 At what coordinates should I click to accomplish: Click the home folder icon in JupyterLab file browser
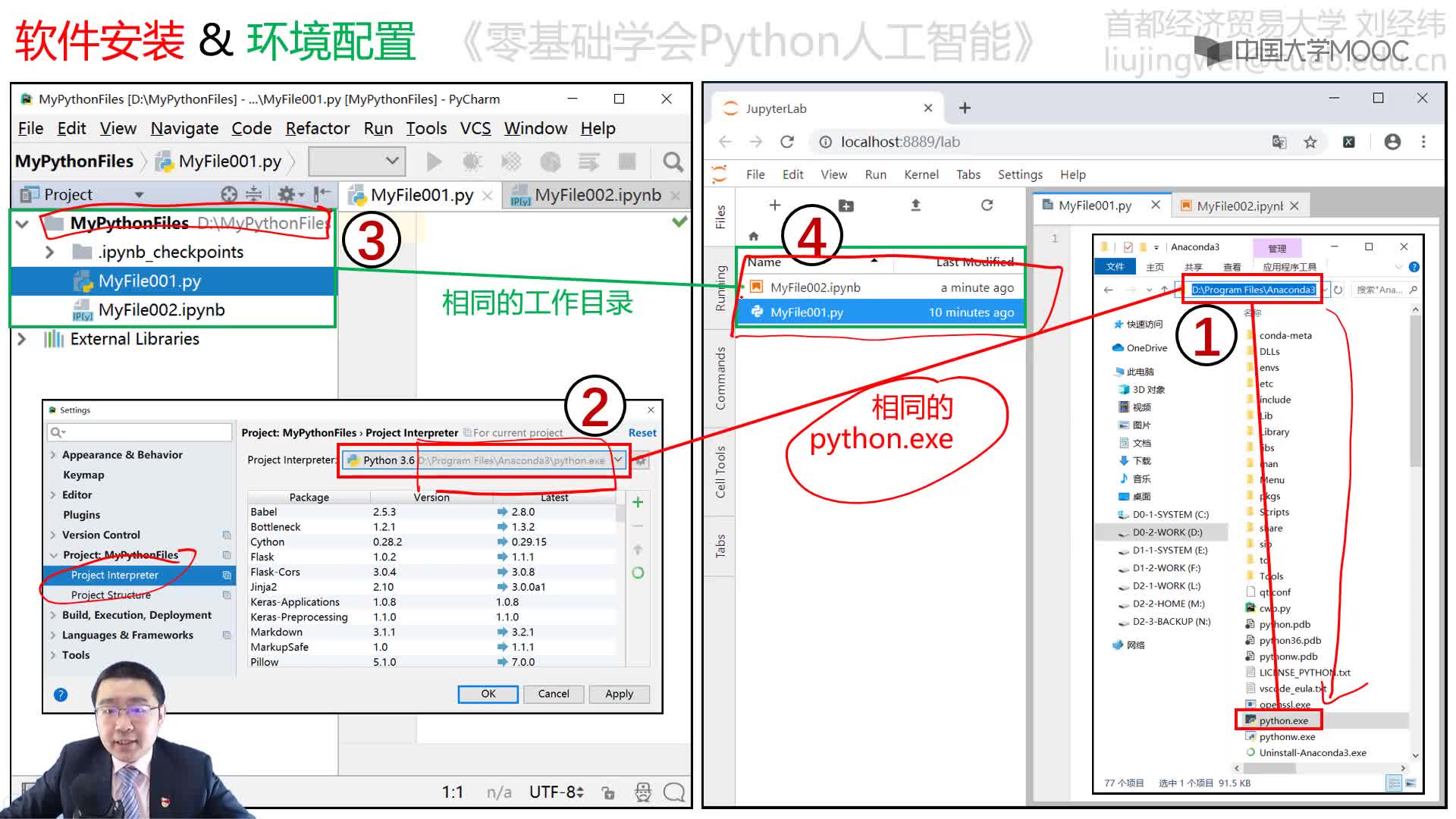coord(753,236)
